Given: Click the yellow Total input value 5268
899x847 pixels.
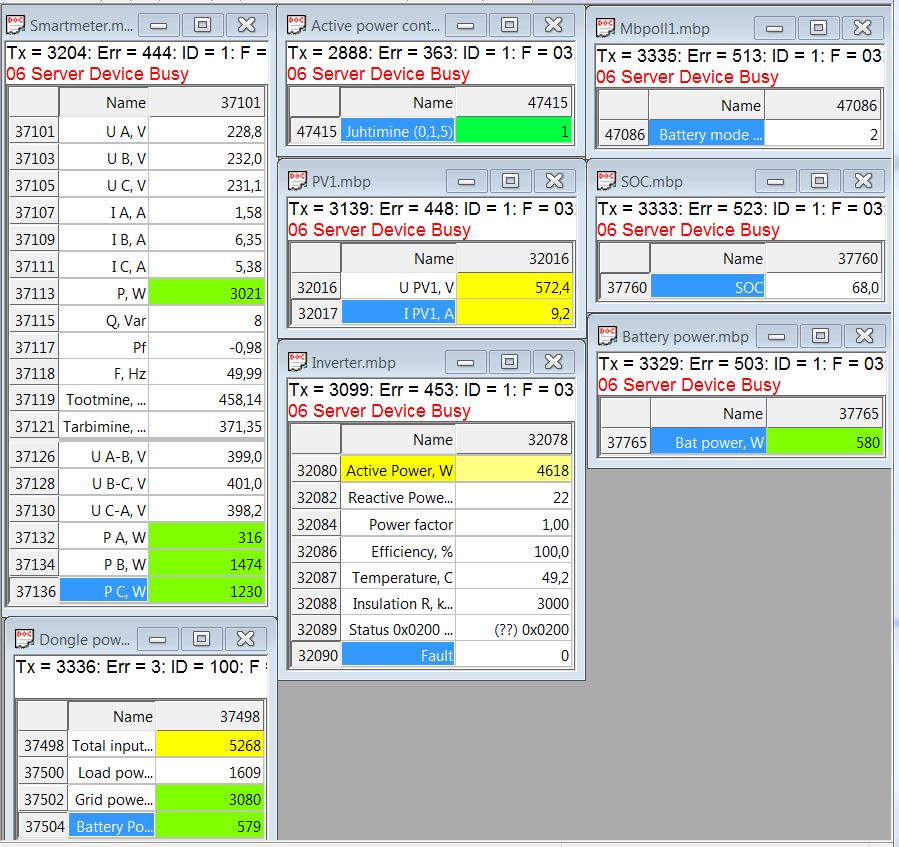Looking at the screenshot, I should (211, 745).
